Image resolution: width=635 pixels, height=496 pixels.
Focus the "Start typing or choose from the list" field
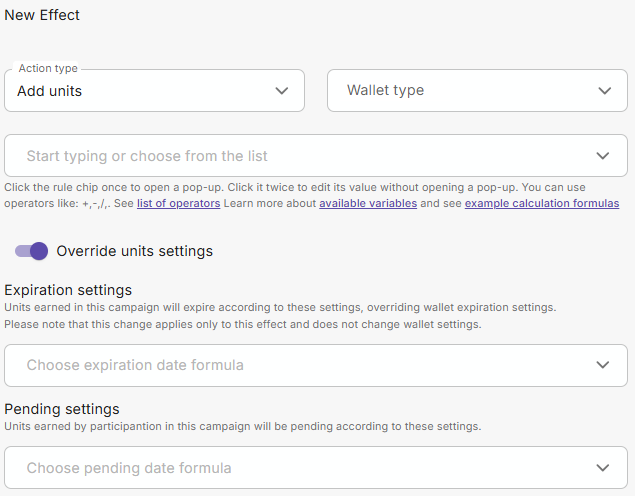[300, 156]
